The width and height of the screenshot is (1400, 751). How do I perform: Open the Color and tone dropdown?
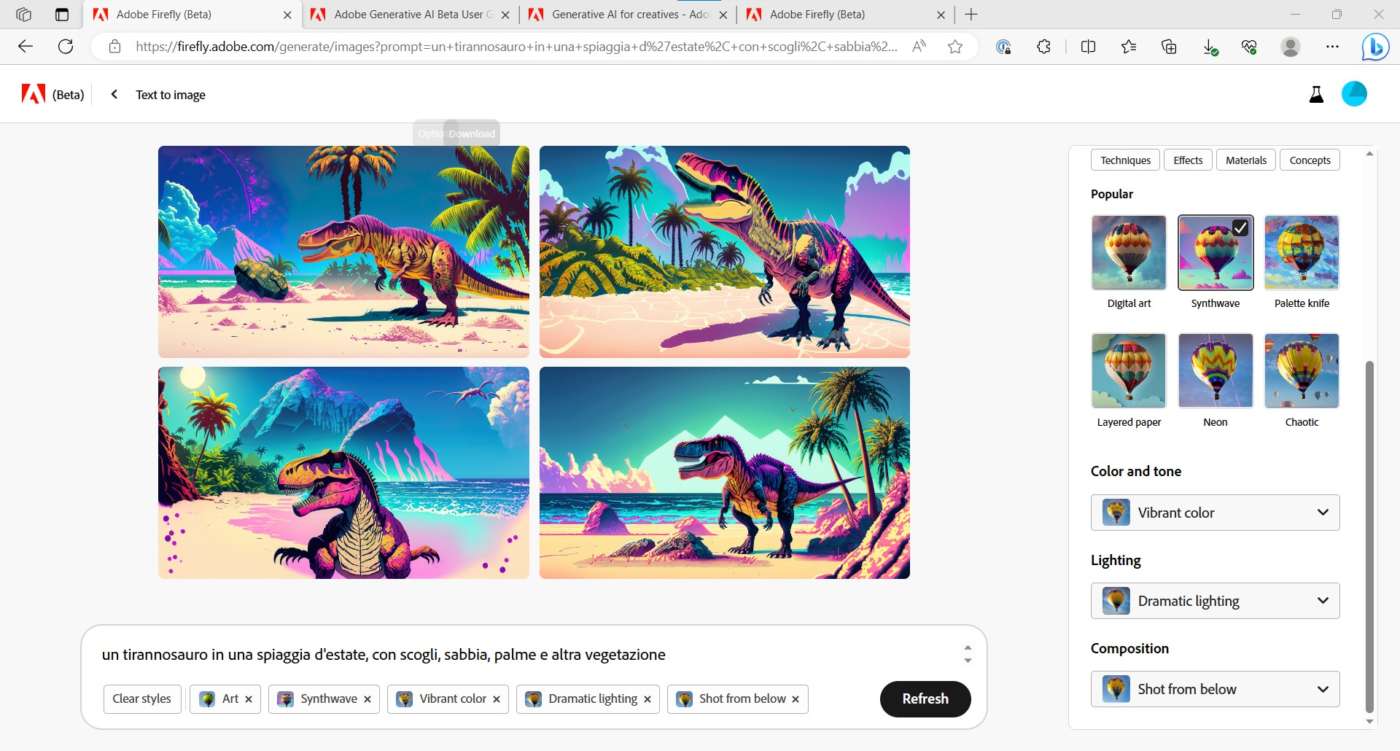pyautogui.click(x=1215, y=512)
